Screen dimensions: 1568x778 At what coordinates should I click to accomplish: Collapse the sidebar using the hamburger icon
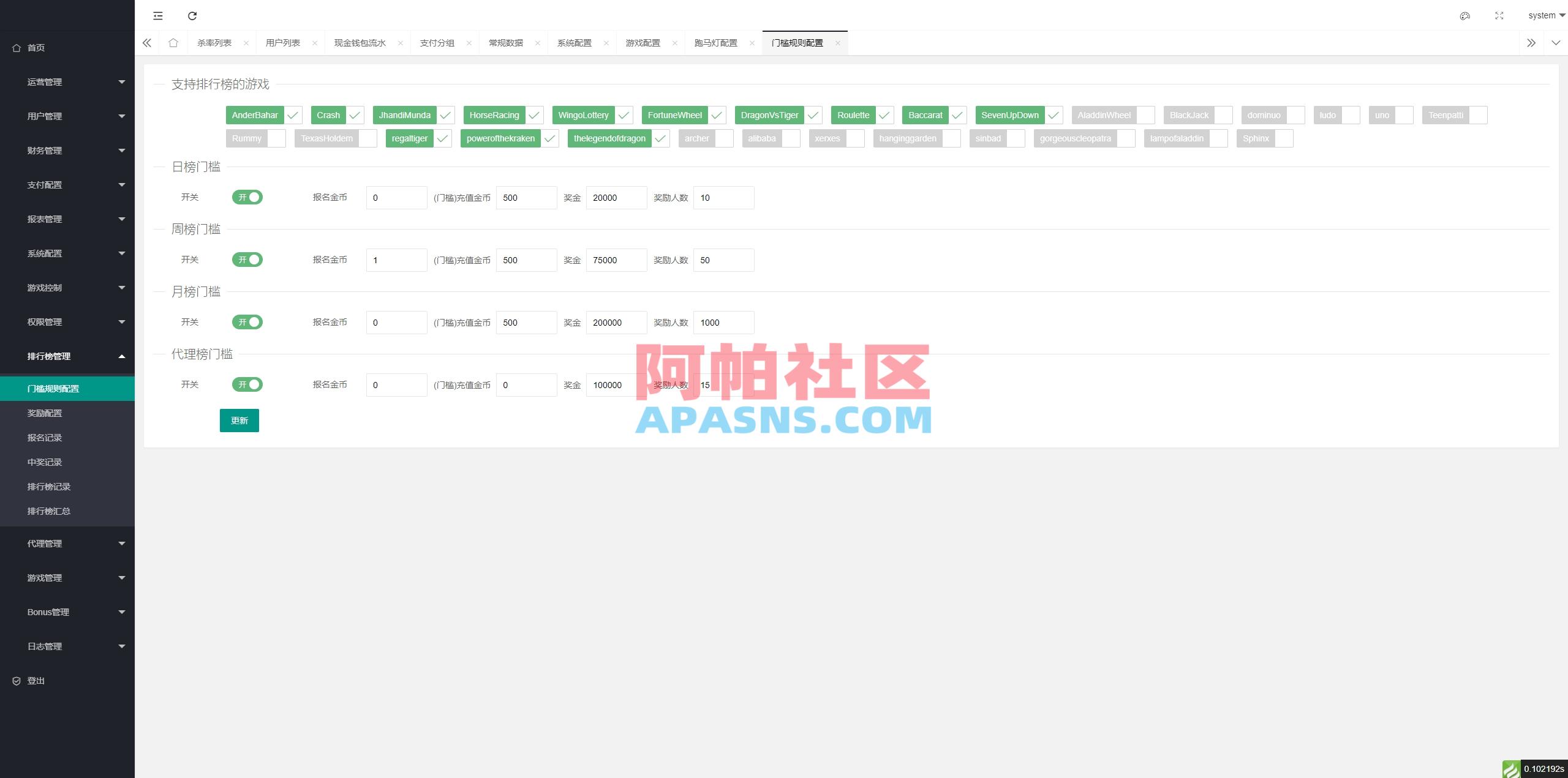158,15
